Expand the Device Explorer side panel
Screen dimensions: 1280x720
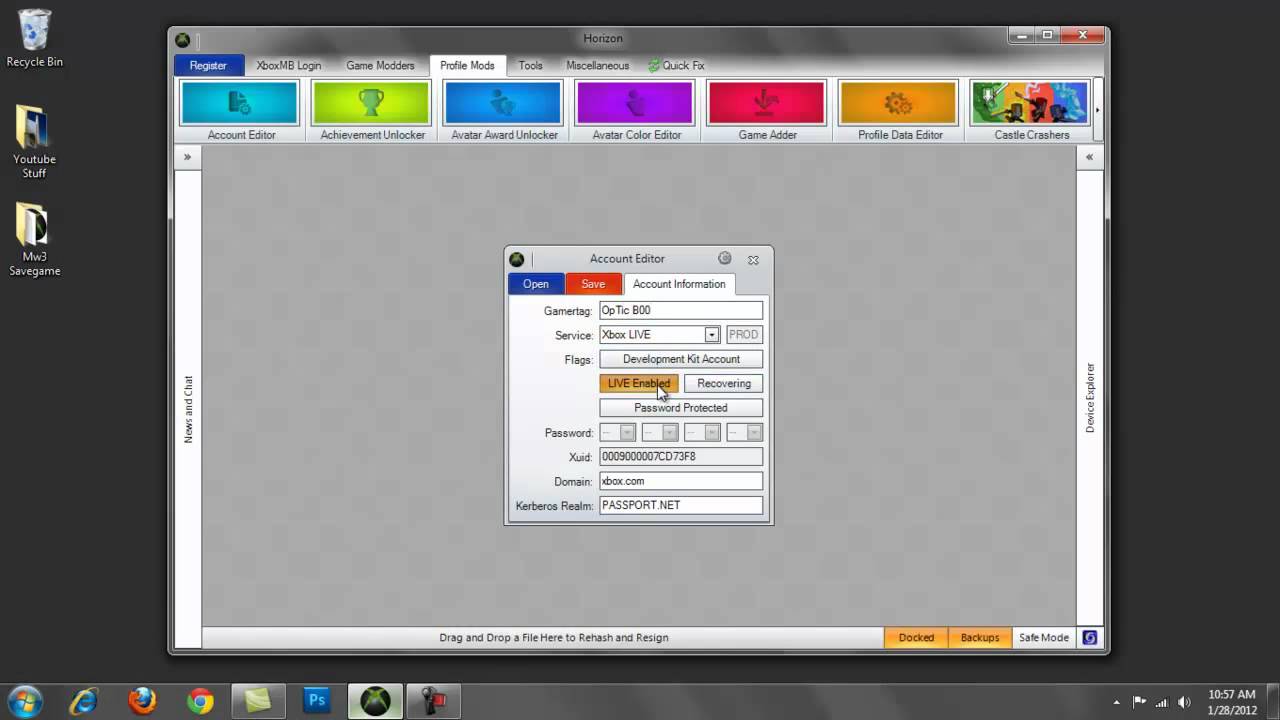[x=1089, y=157]
